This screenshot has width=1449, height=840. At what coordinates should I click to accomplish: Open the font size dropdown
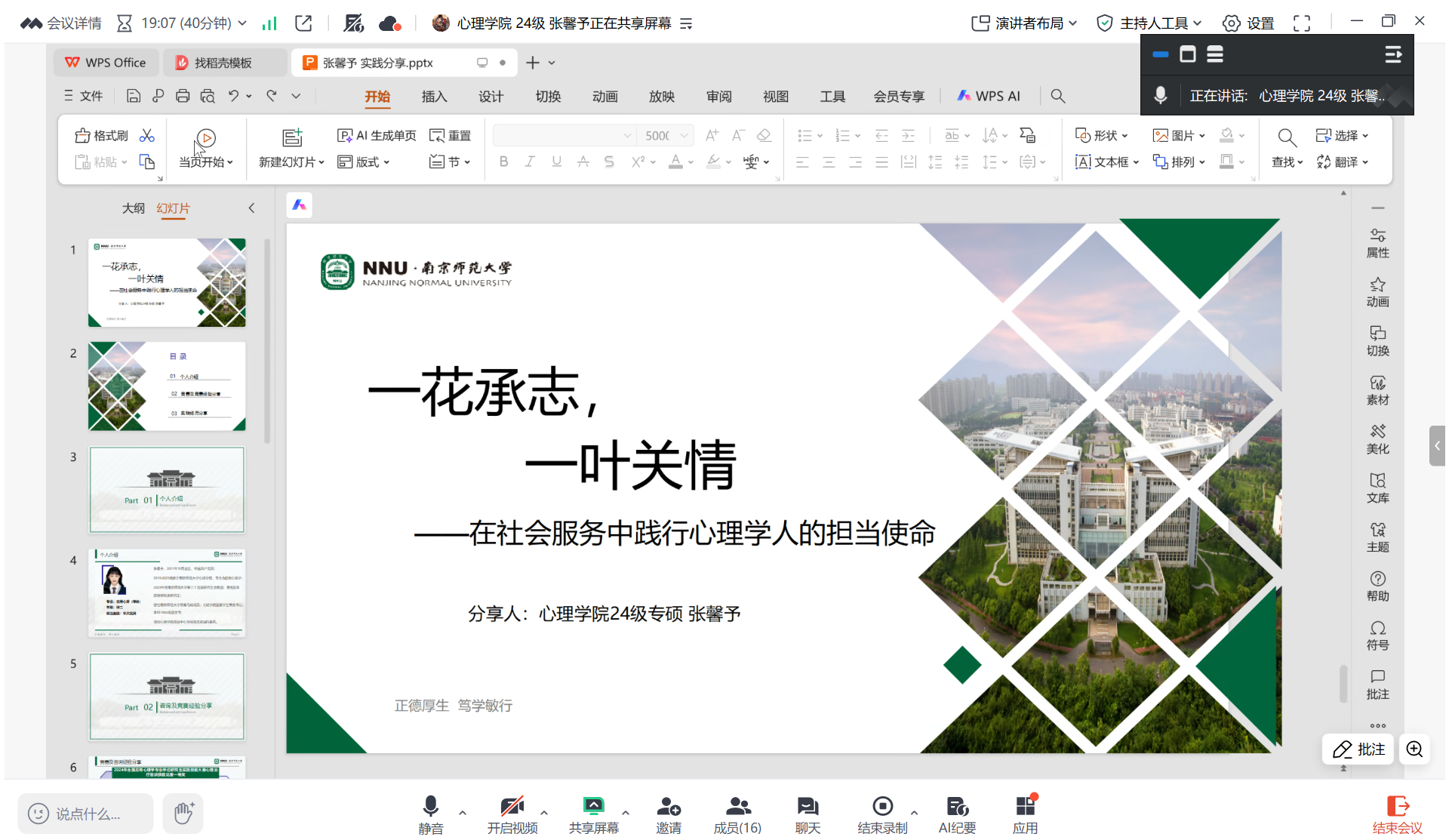684,135
